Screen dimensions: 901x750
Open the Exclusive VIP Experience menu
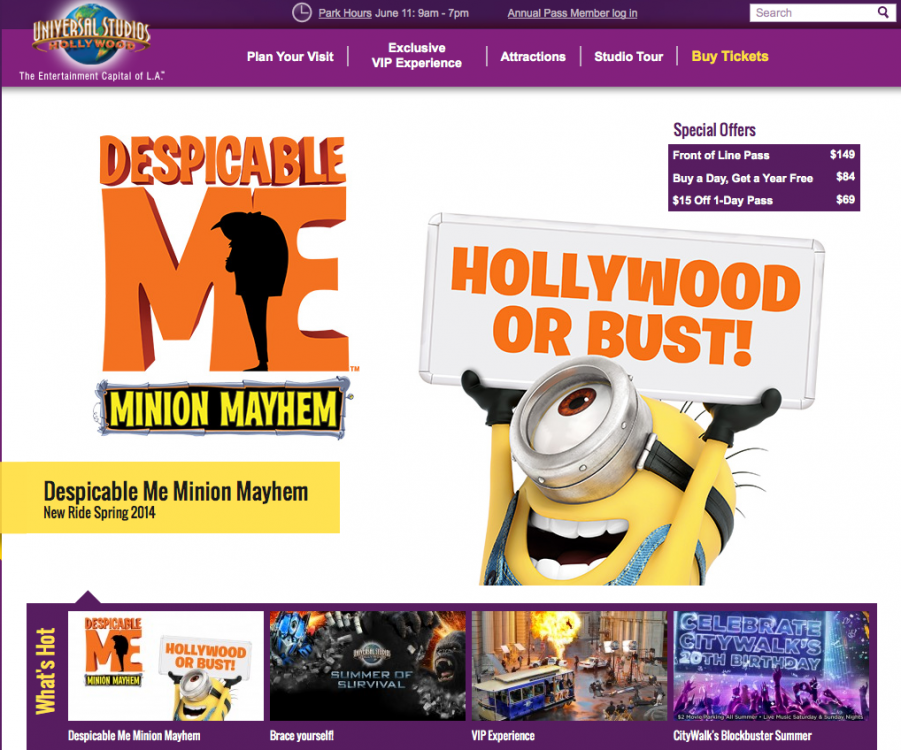[417, 55]
